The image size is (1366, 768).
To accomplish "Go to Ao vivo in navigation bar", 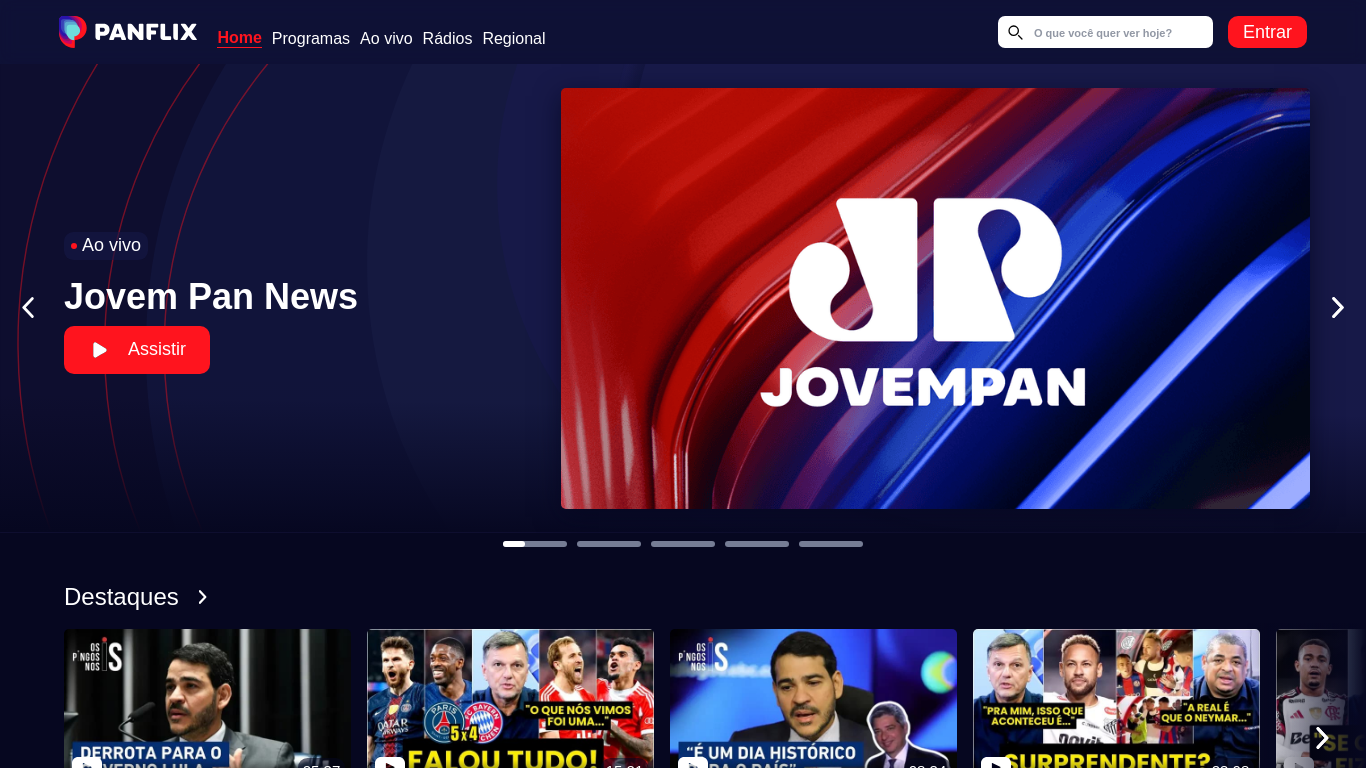I will click(x=386, y=38).
